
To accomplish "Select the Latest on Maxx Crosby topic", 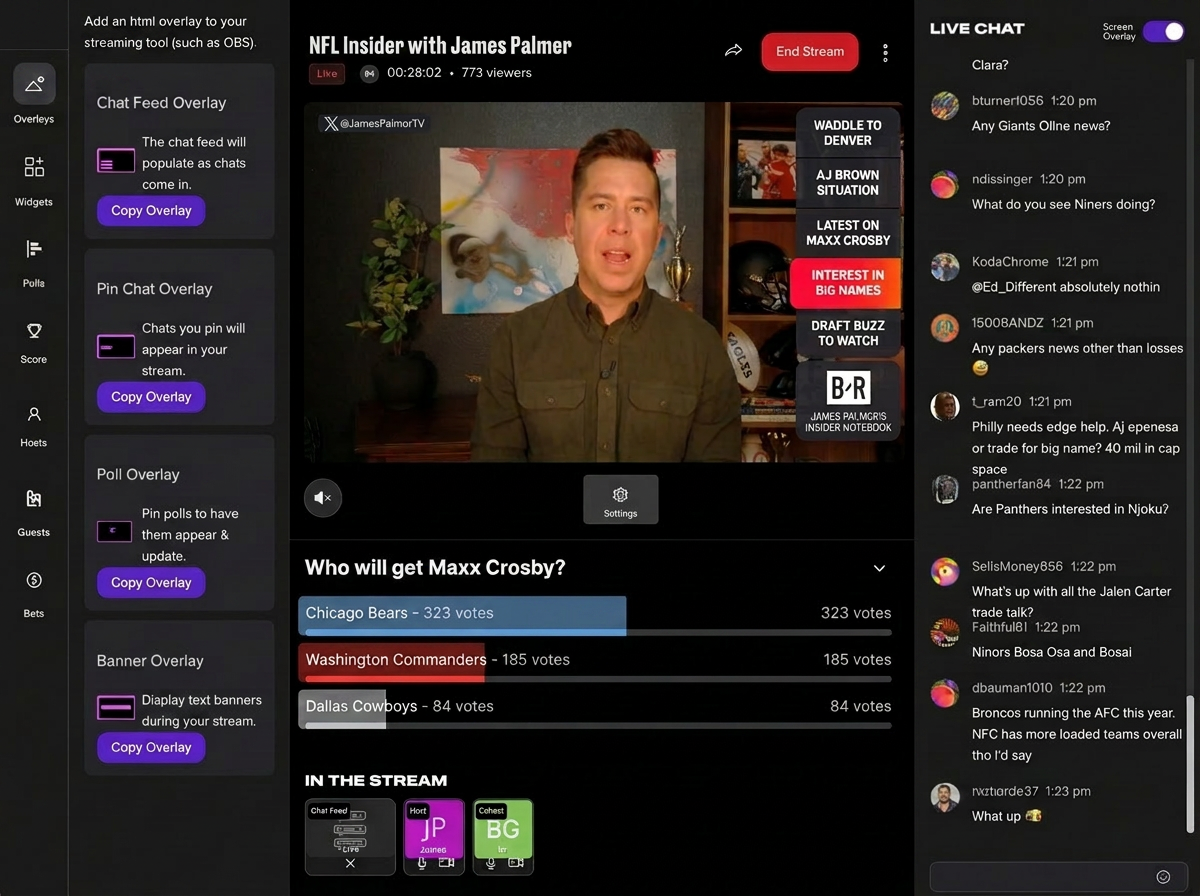I will (848, 232).
